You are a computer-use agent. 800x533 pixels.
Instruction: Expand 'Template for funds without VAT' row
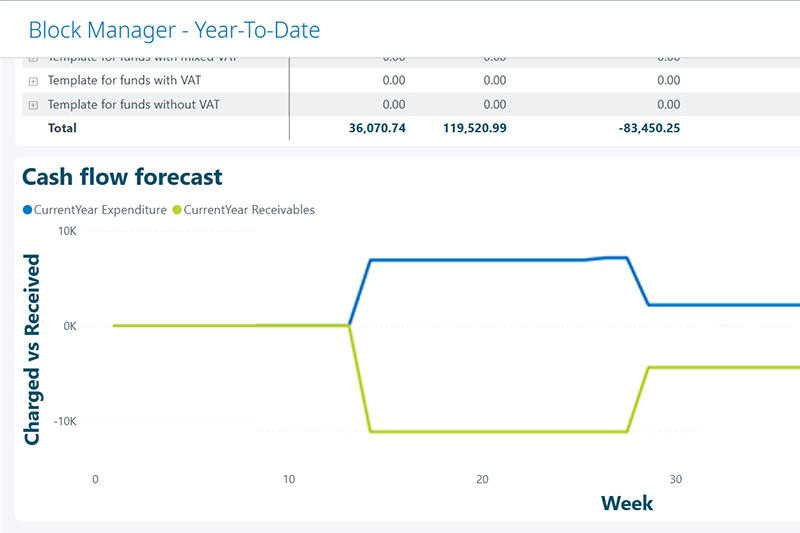pyautogui.click(x=33, y=105)
